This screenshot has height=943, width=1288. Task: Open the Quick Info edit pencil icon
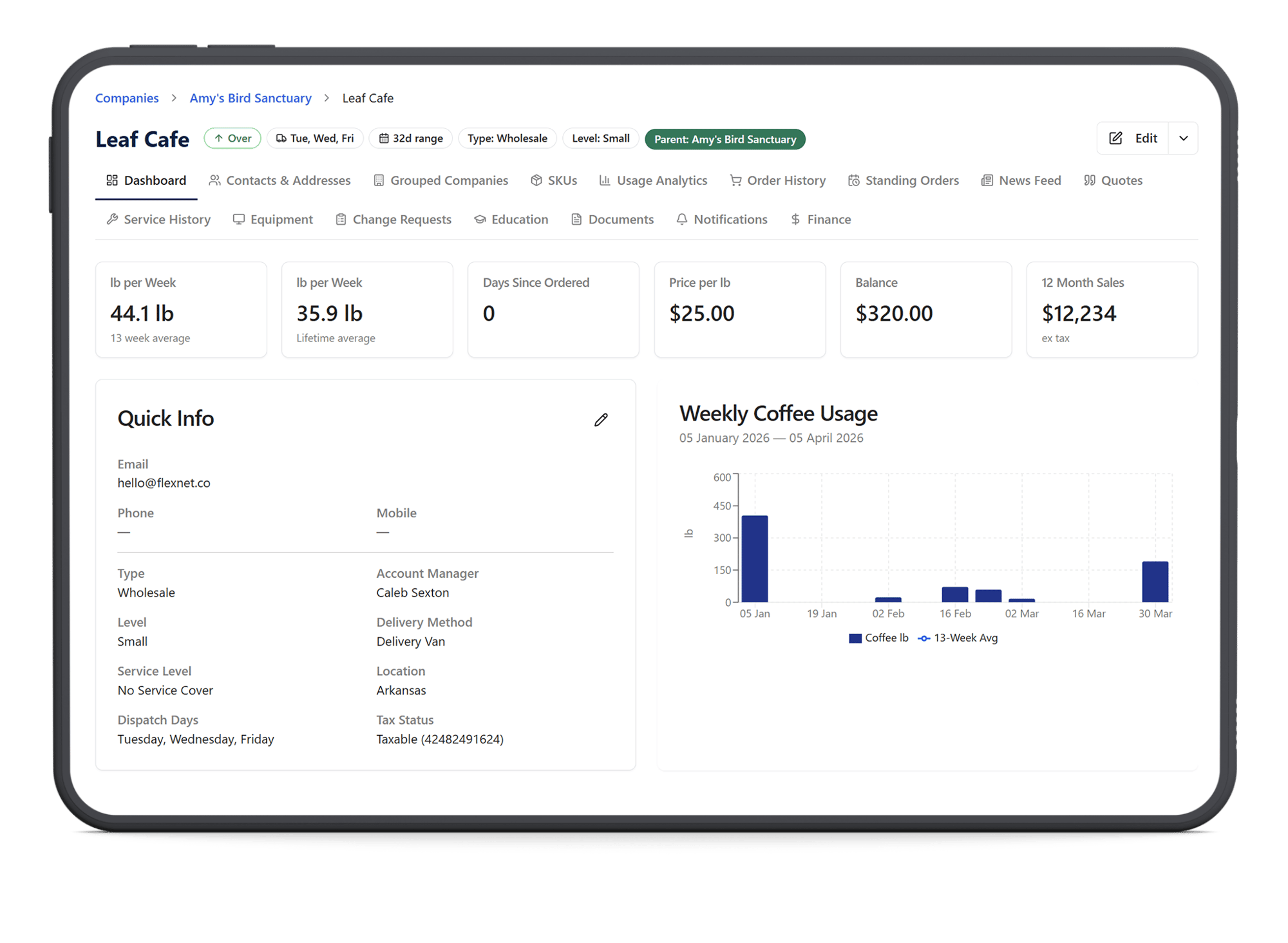(x=601, y=419)
